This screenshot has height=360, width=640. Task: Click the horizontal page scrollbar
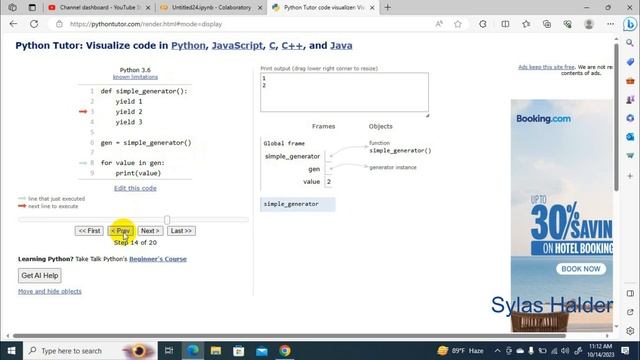click(x=289, y=336)
